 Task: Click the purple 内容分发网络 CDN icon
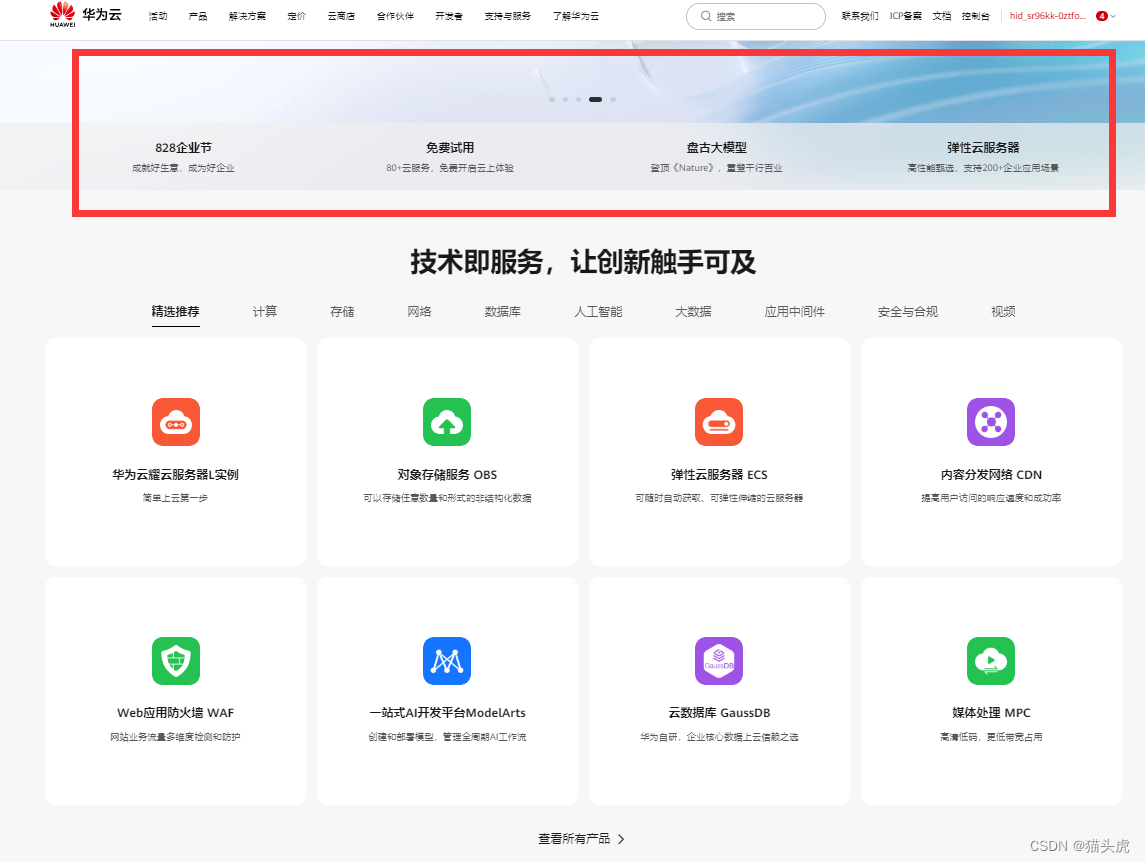click(x=991, y=422)
